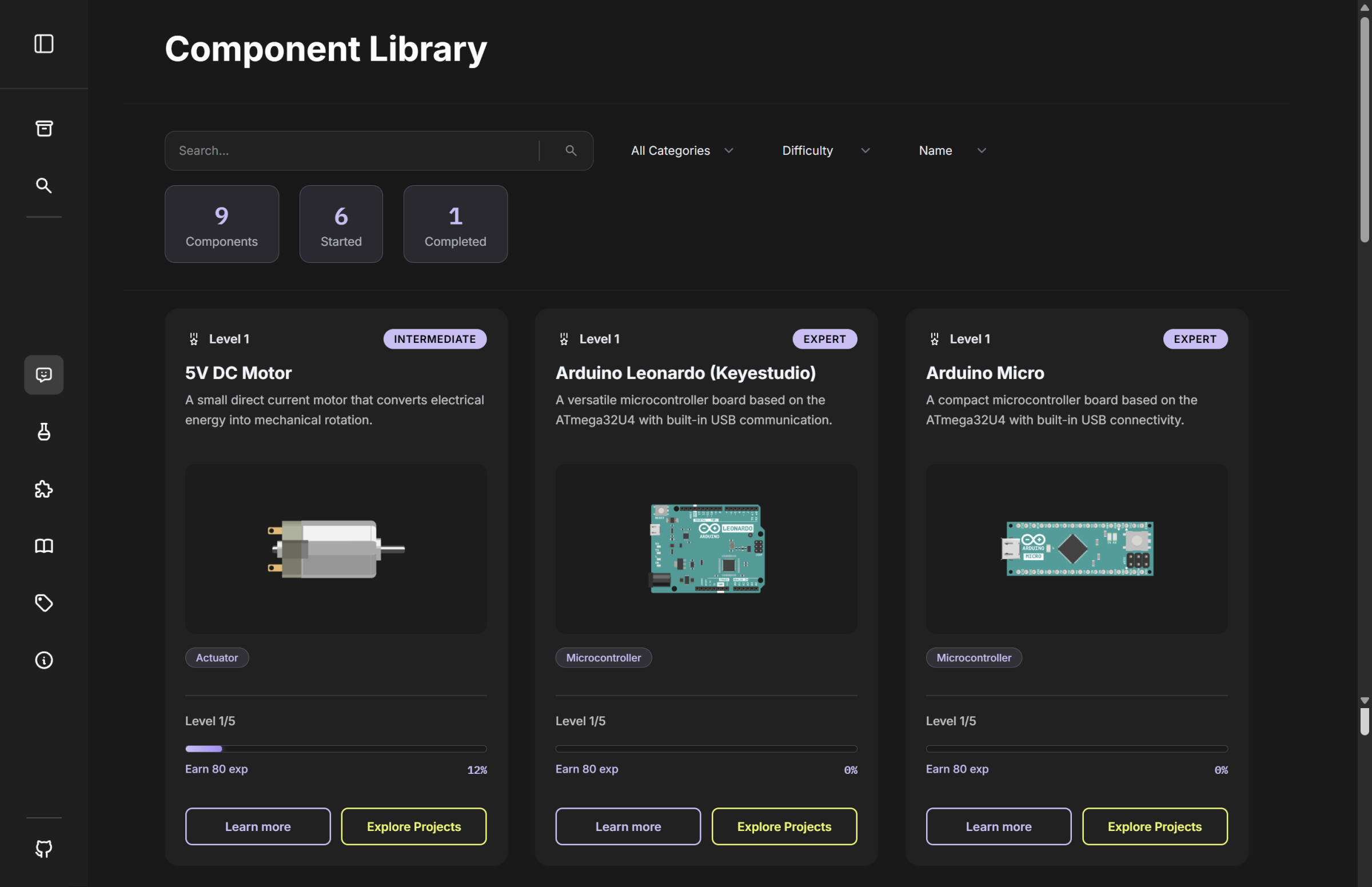Click Learn more on 5V DC Motor
Viewport: 1372px width, 887px height.
click(257, 826)
